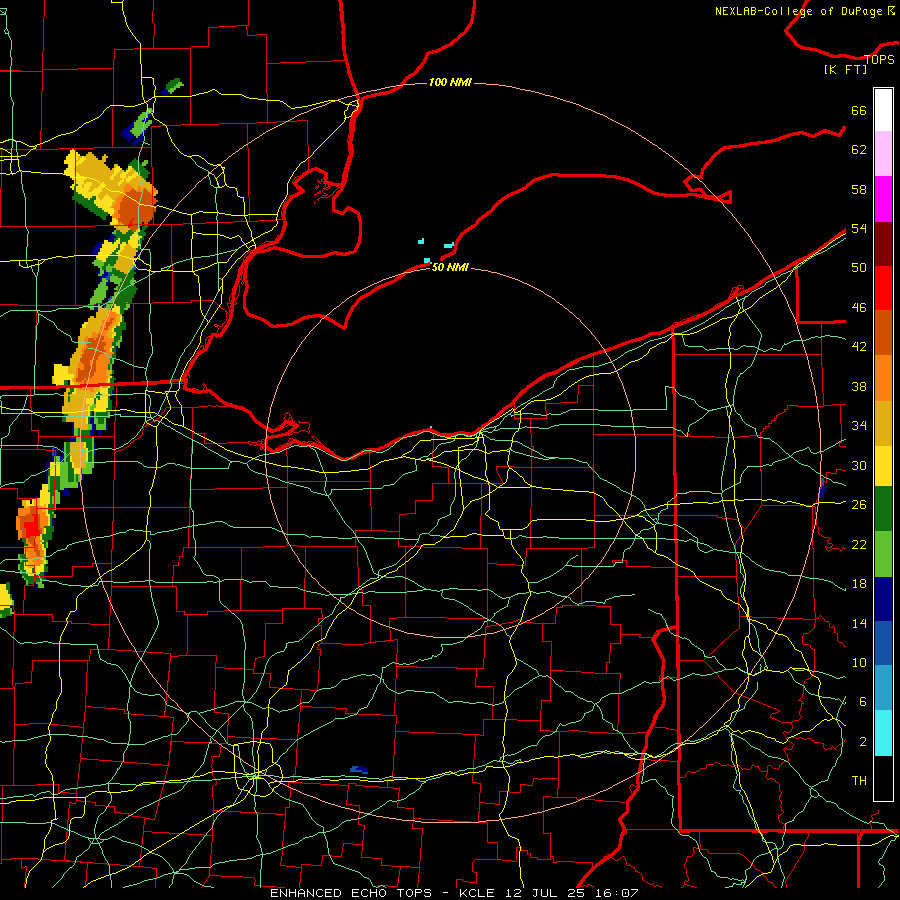Screen dimensions: 900x900
Task: Click the '16:07' timestamp
Action: (x=618, y=893)
